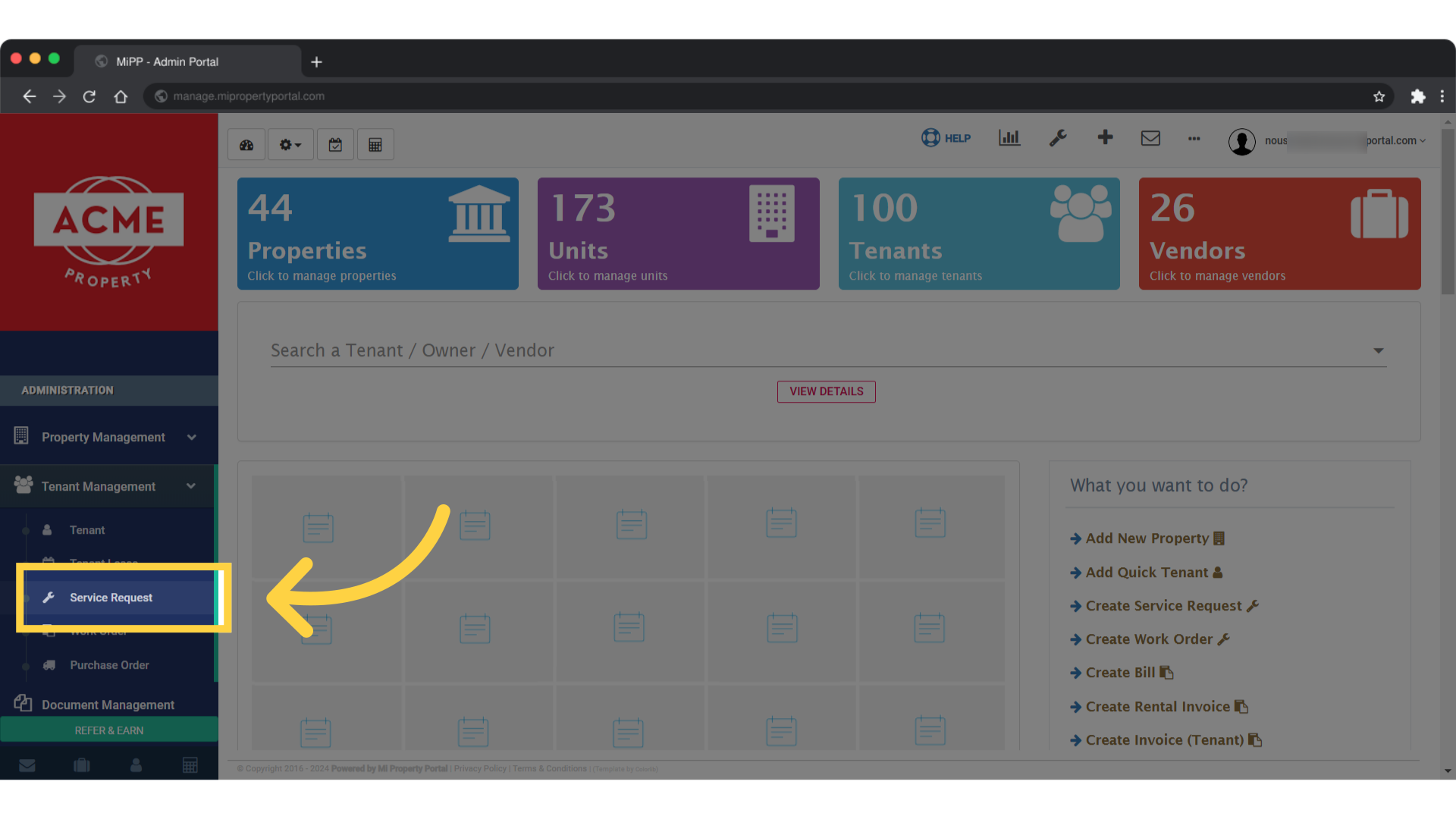
Task: Open Purchase Order from Tenant Management
Action: 108,665
